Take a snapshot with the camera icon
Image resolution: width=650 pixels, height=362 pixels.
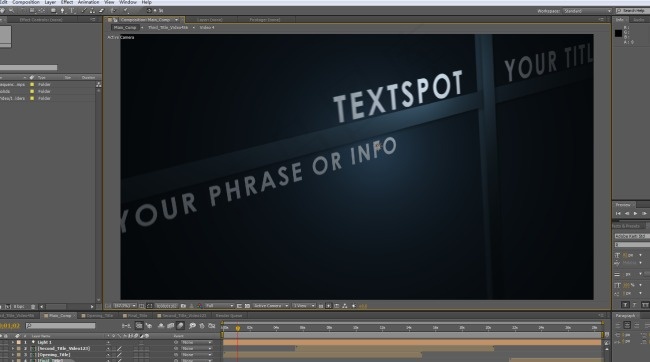(x=183, y=306)
